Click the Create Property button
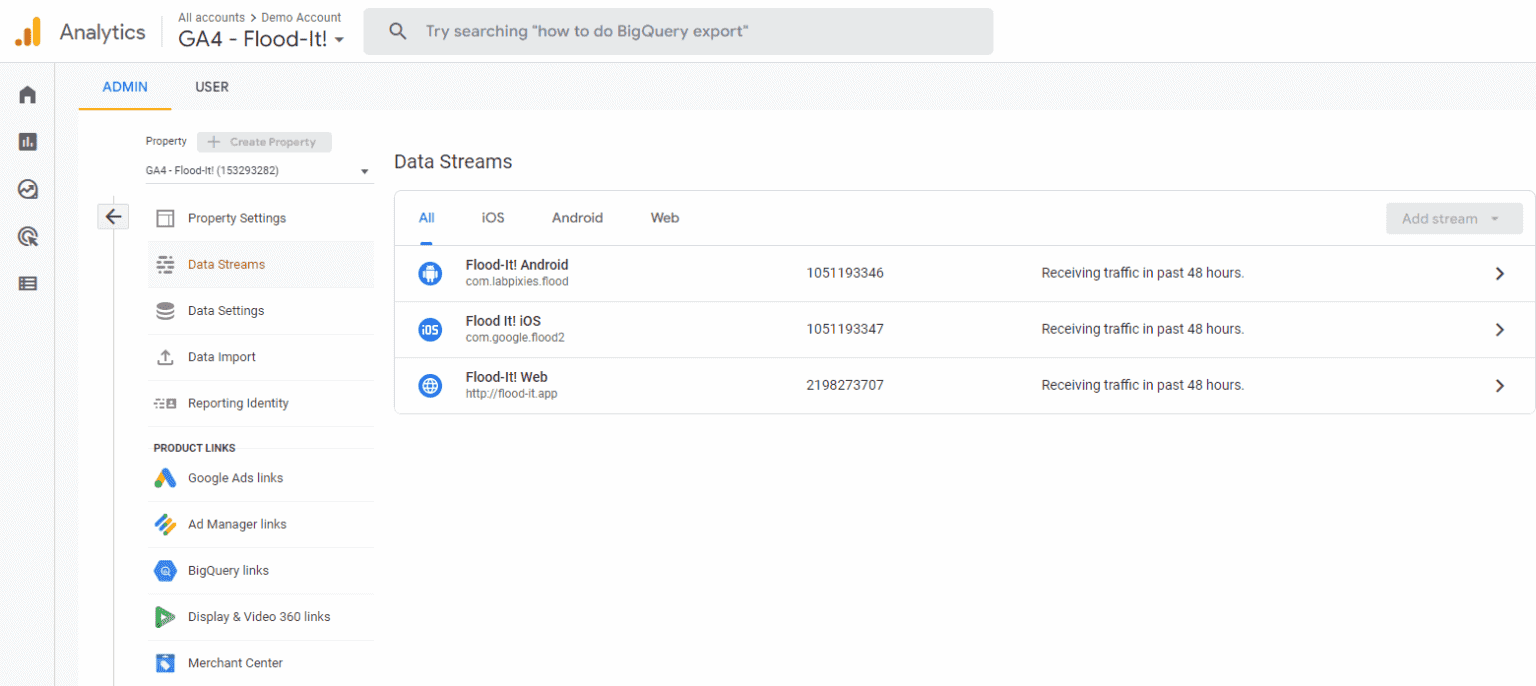 tap(264, 142)
